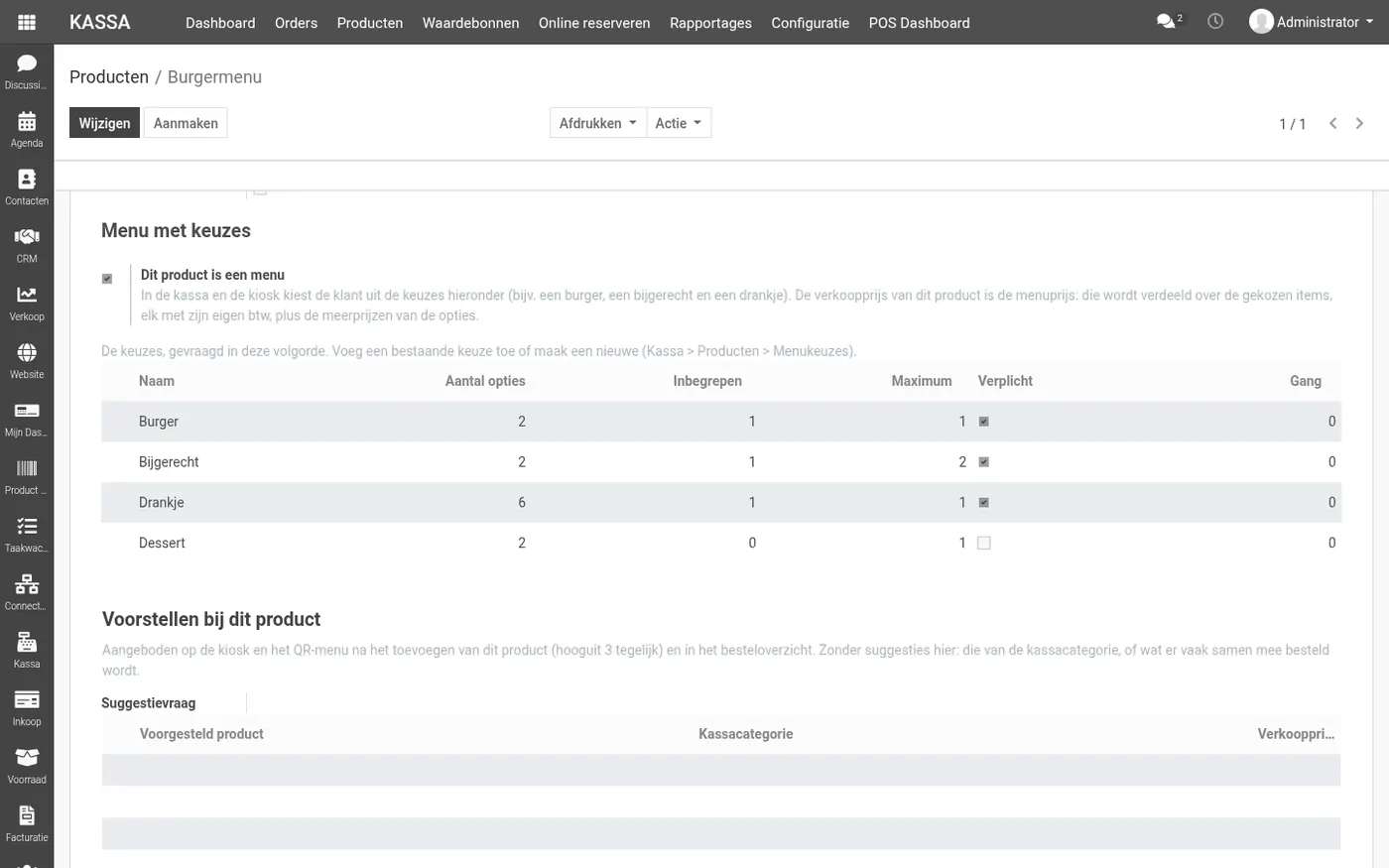Open the Orders menu
The image size is (1389, 868).
(296, 23)
